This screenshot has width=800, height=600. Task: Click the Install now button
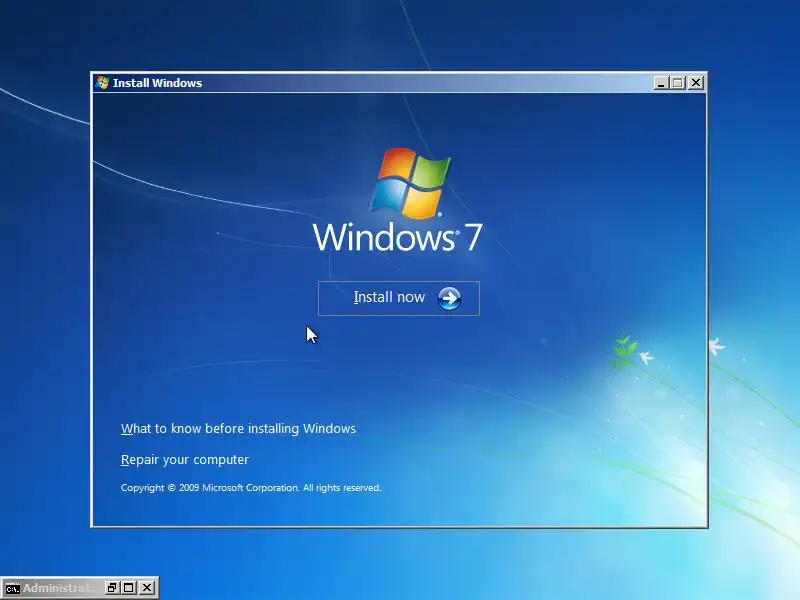[x=398, y=298]
